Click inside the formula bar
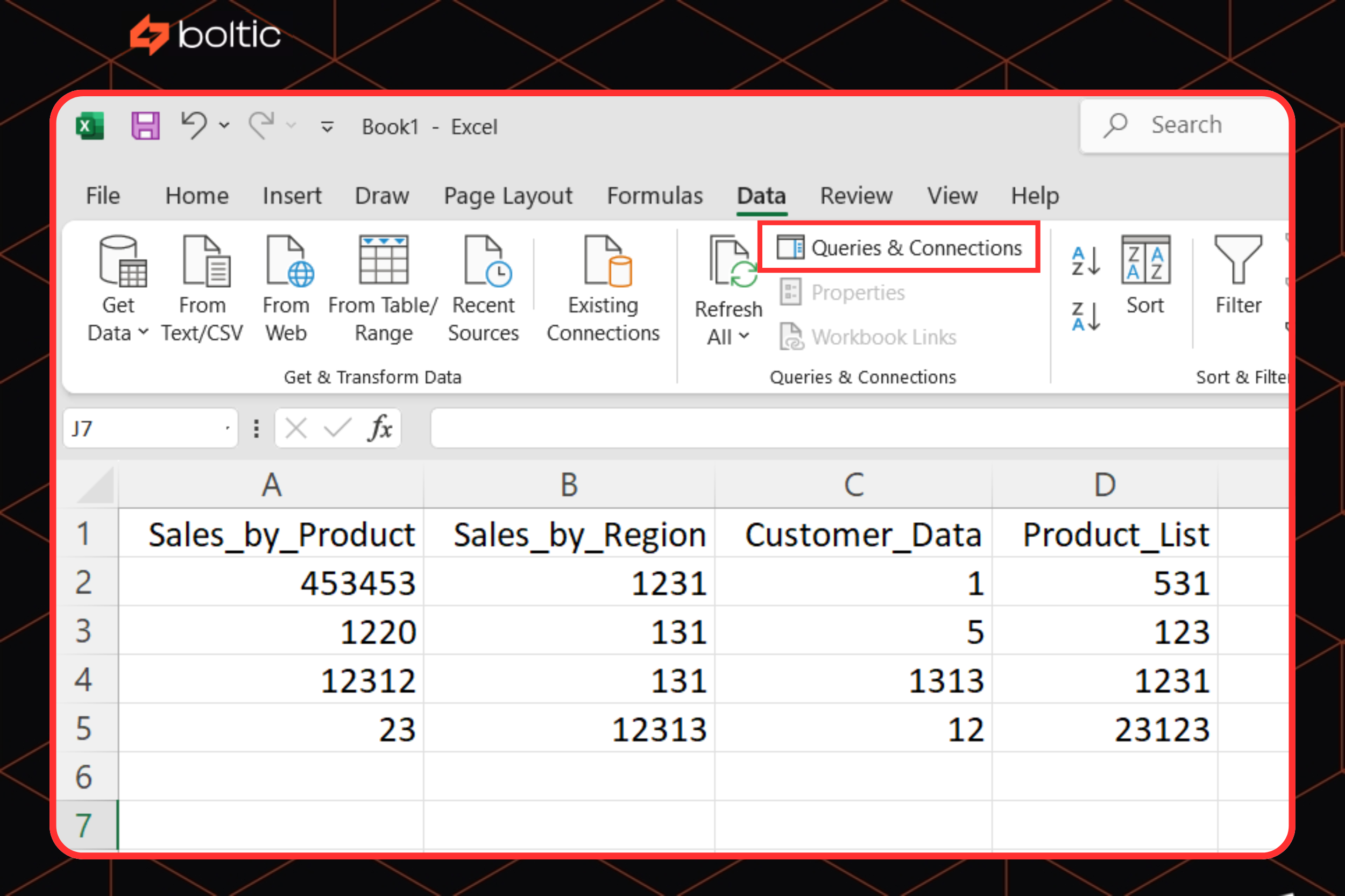Screen dimensions: 1345x896 [859, 428]
